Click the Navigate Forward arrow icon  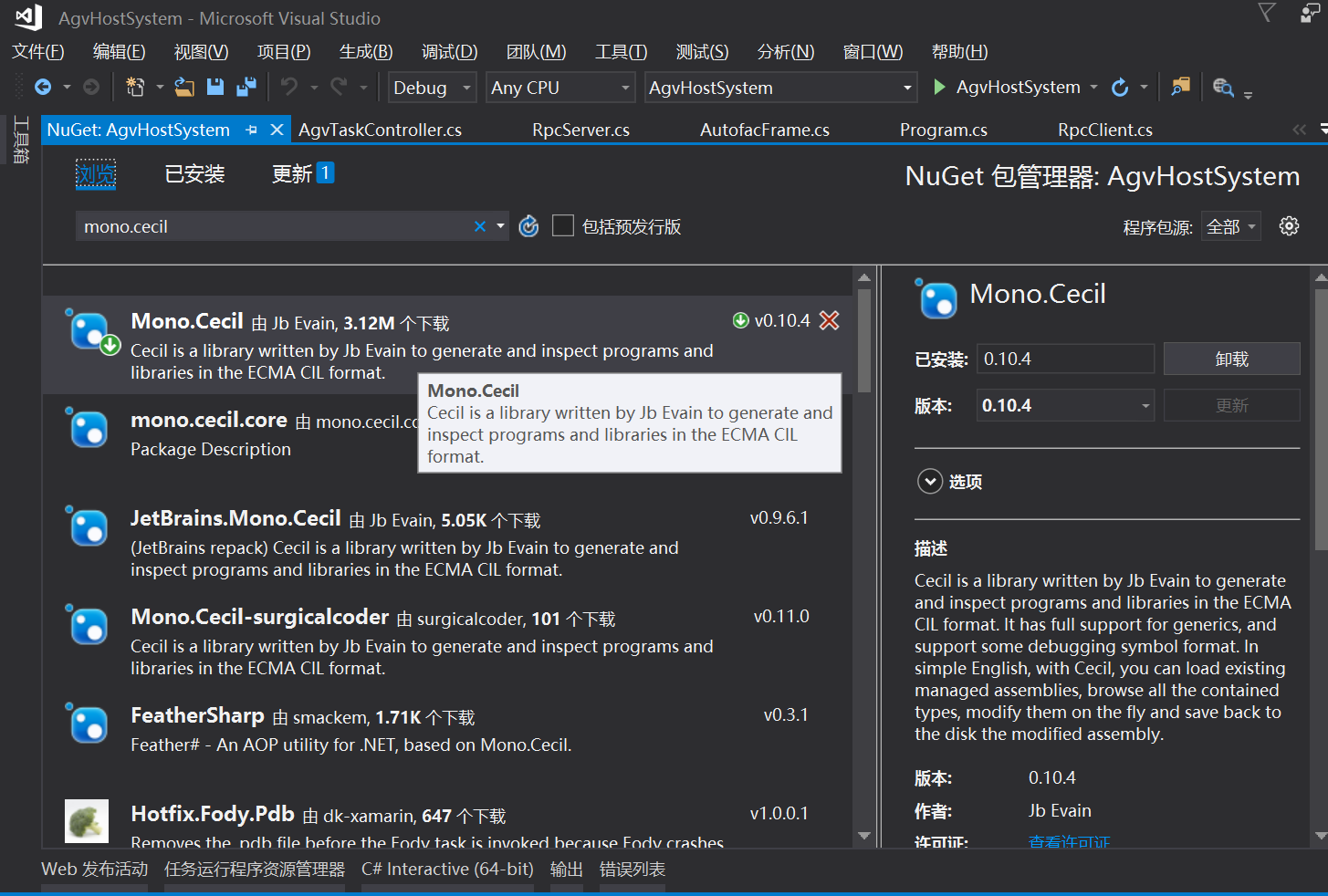(x=91, y=88)
